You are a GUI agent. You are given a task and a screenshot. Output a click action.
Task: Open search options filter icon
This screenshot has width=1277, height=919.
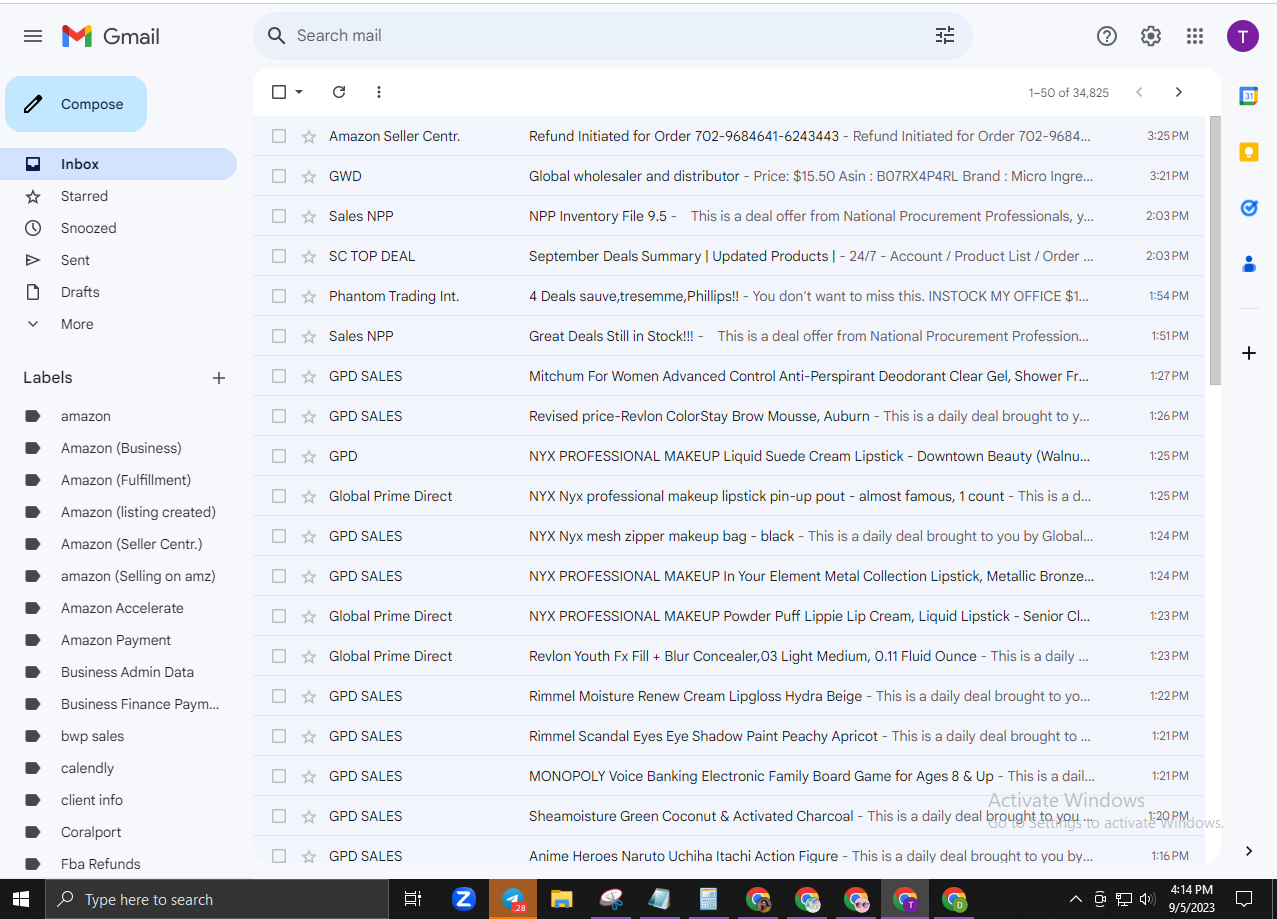[x=945, y=36]
